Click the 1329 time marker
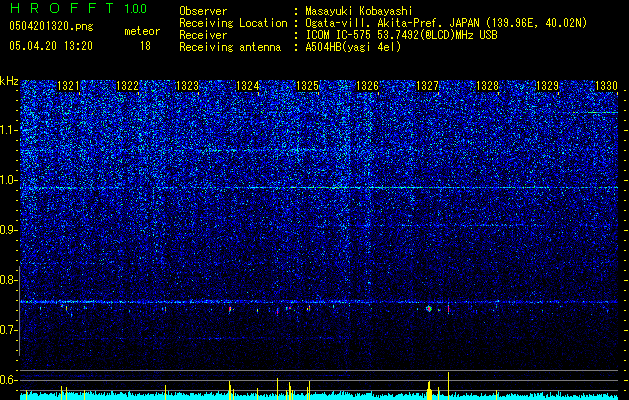Viewport: 629px width, 400px height. pos(547,86)
